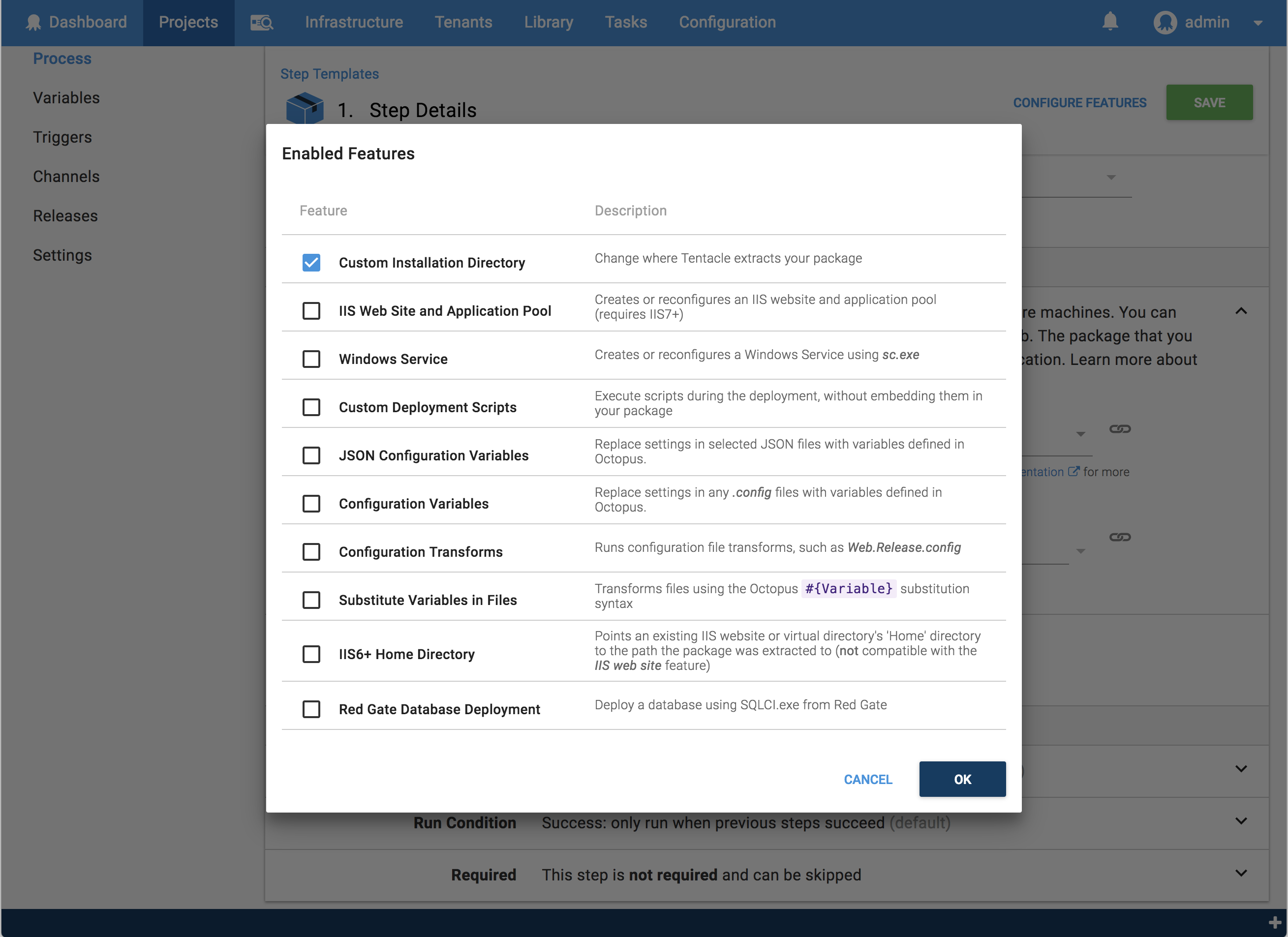The height and width of the screenshot is (937, 1288).
Task: Disable Custom Installation Directory
Action: click(311, 262)
